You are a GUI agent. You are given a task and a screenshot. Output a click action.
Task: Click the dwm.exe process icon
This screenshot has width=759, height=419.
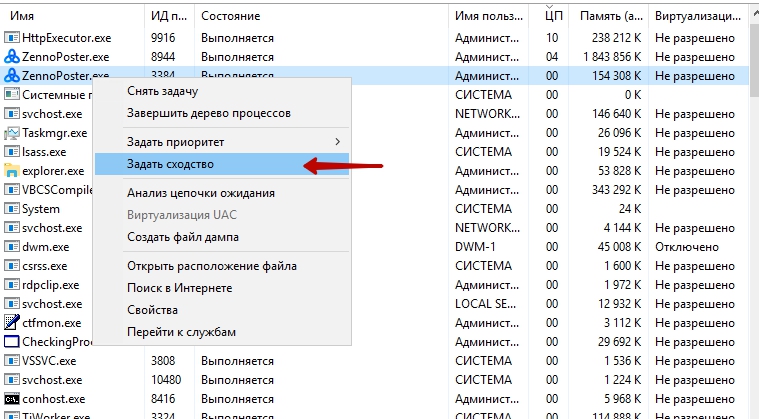point(12,247)
